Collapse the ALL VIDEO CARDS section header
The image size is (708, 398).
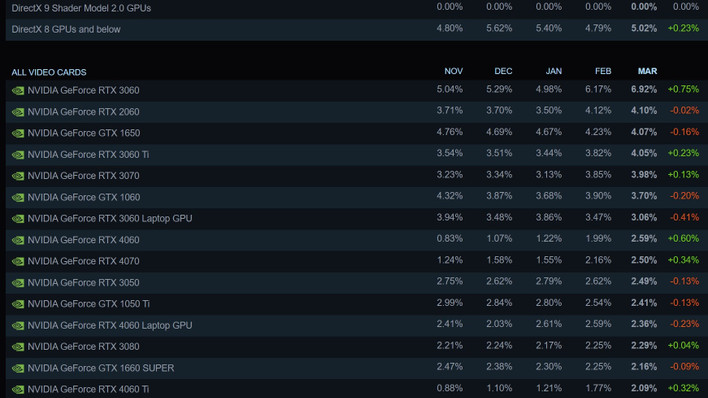pyautogui.click(x=49, y=72)
